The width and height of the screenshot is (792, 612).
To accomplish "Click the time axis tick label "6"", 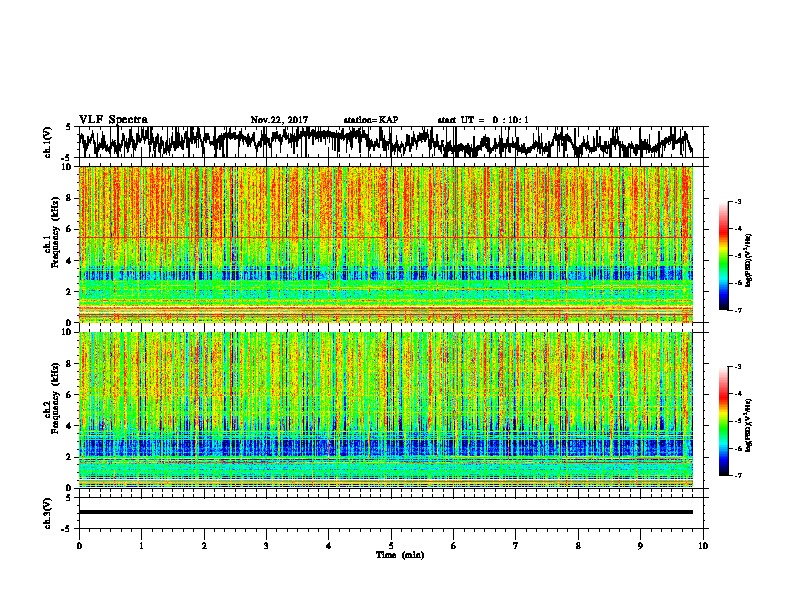I will [454, 546].
